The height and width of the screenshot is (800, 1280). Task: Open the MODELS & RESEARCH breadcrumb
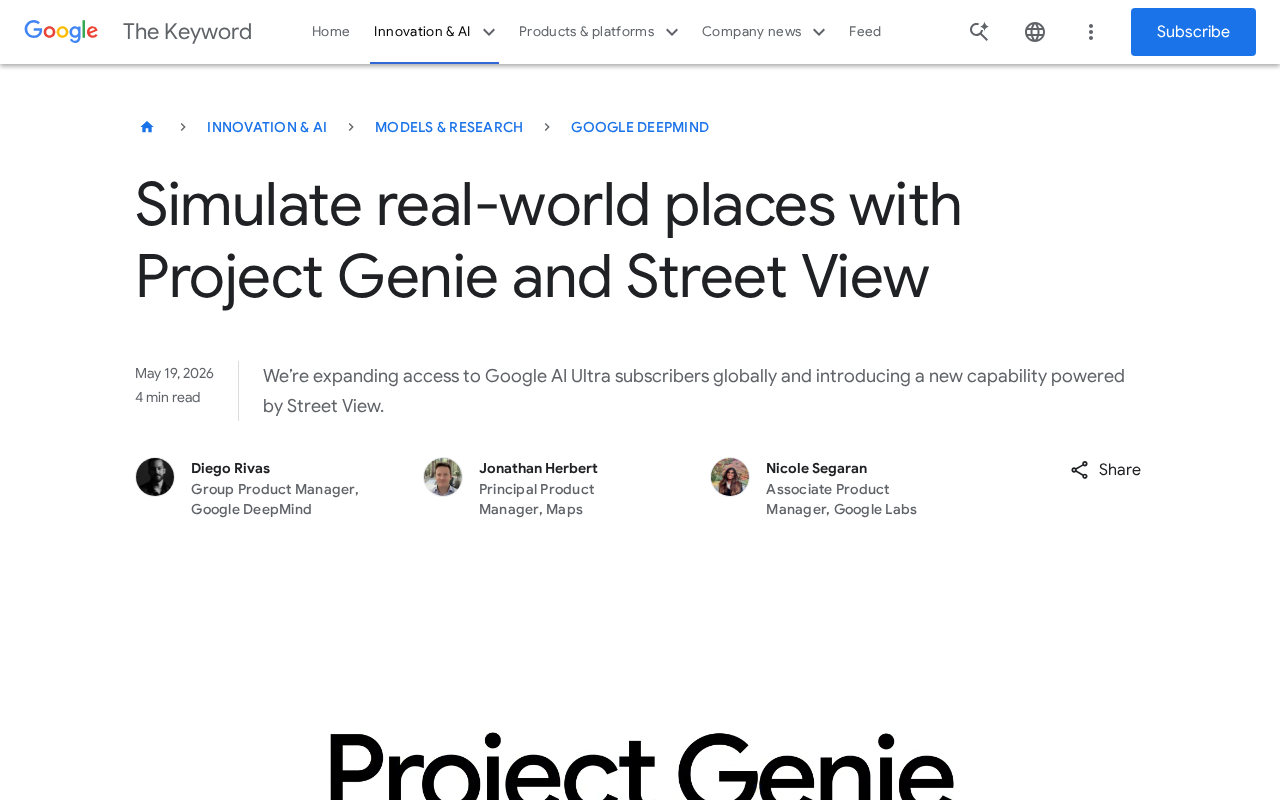coord(449,127)
